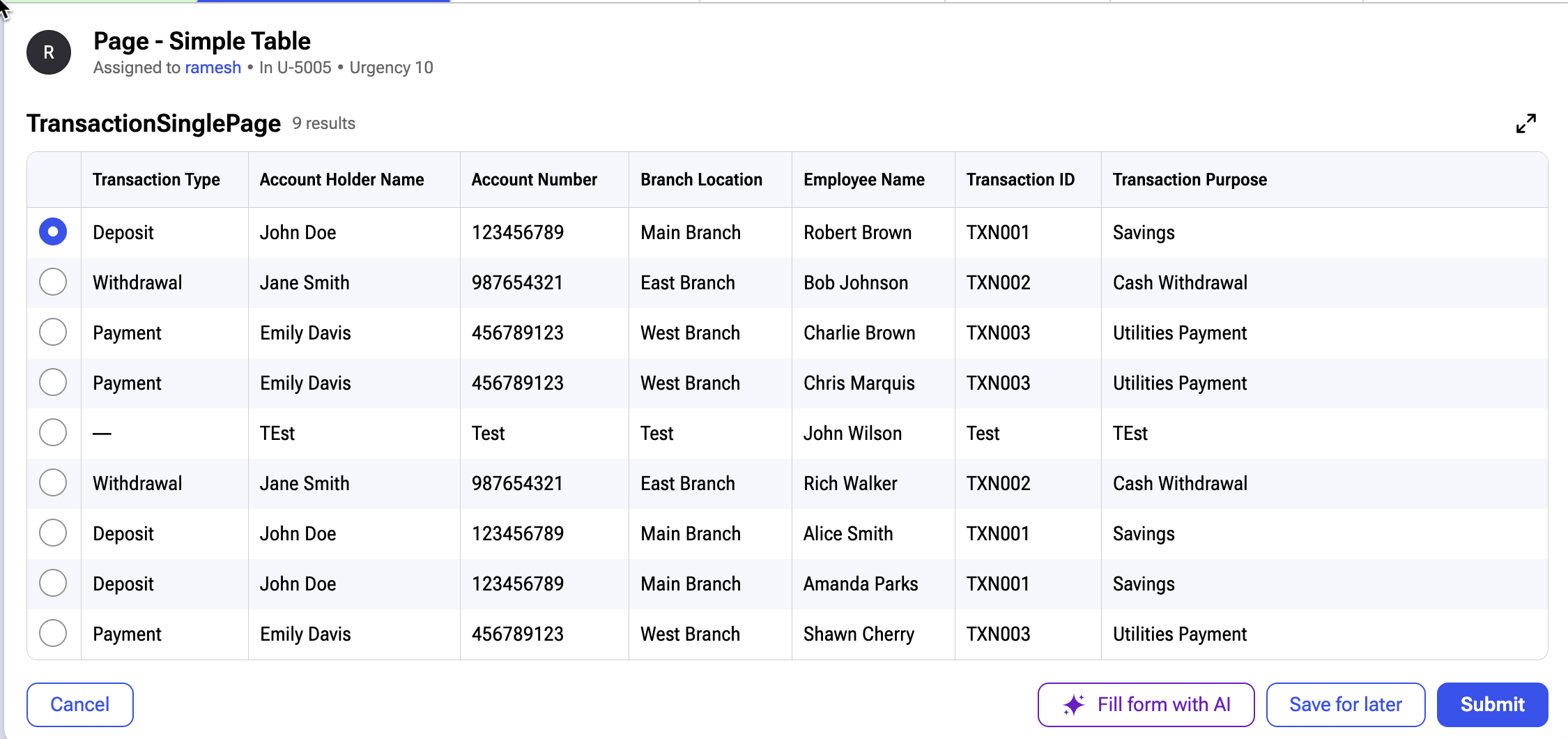1568x739 pixels.
Task: Click Fill form with AI button
Action: pos(1146,705)
